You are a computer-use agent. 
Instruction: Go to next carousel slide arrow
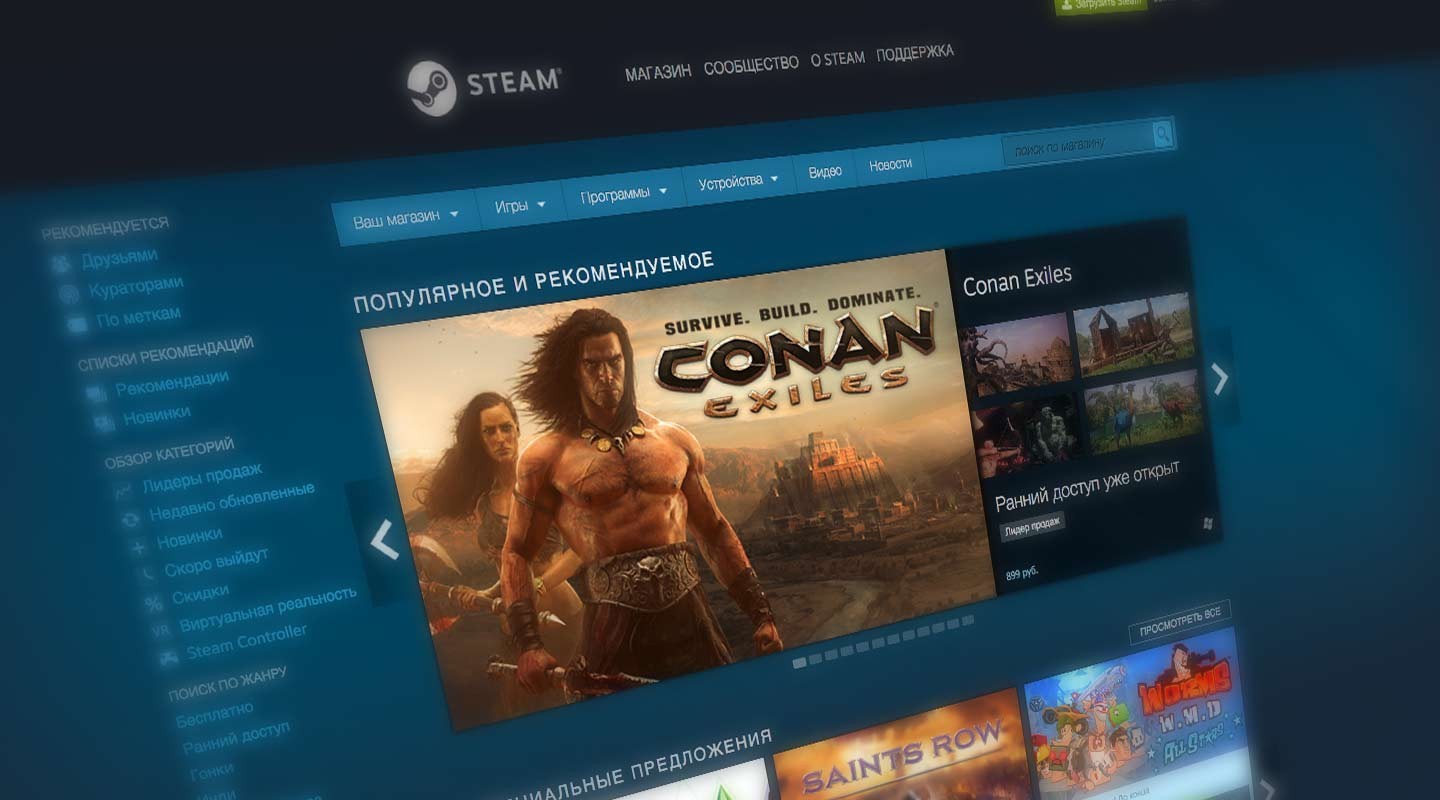pos(1220,378)
